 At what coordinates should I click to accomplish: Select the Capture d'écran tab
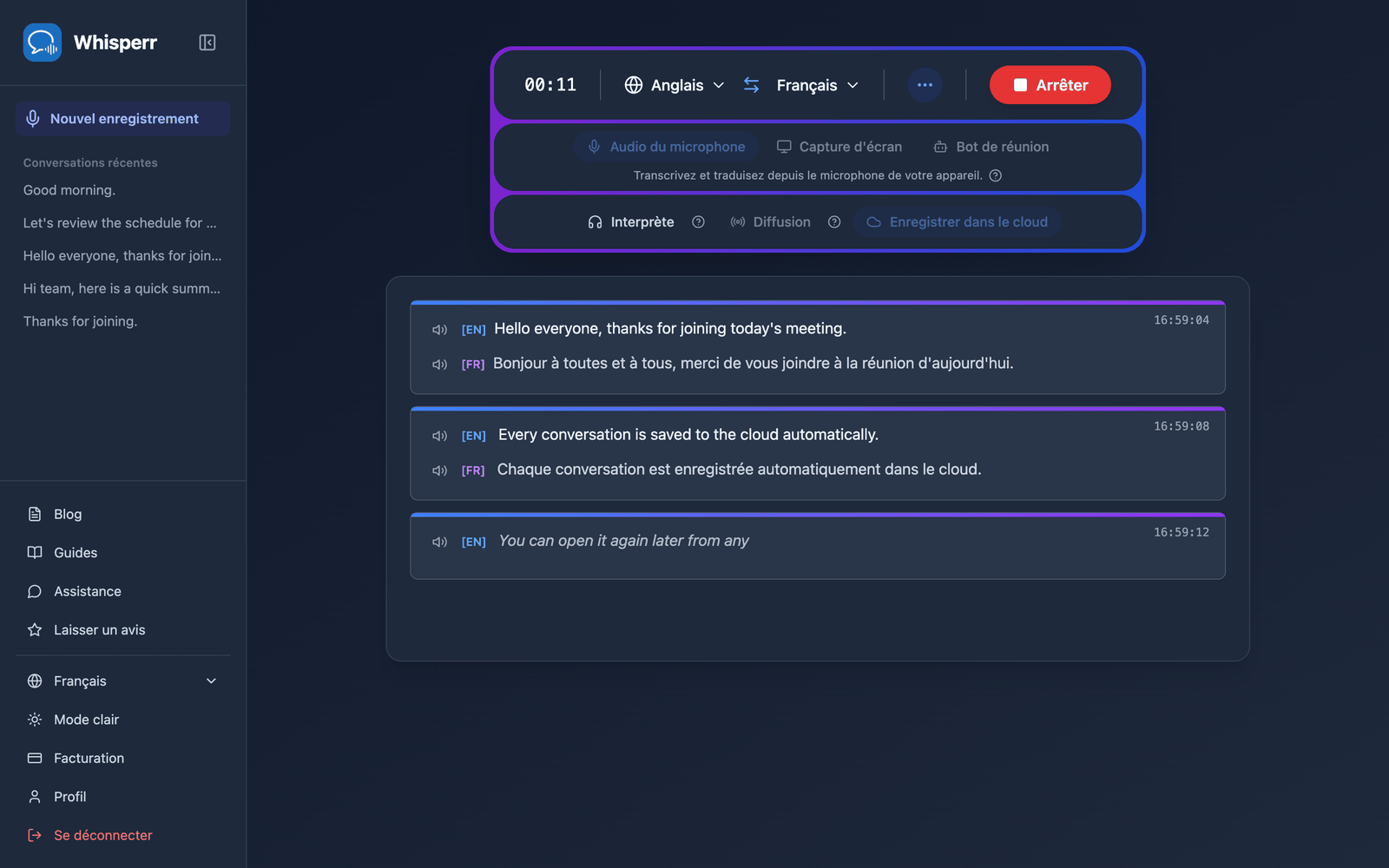839,147
